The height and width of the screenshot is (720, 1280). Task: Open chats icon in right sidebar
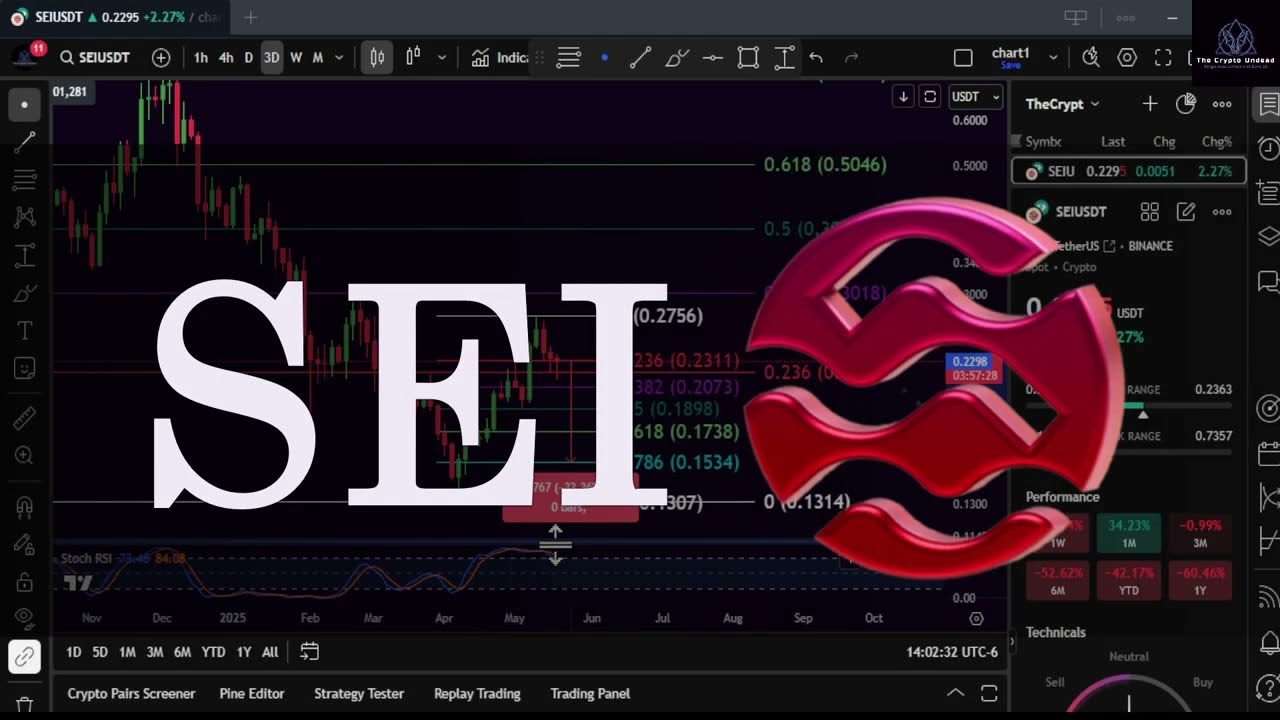1268,281
